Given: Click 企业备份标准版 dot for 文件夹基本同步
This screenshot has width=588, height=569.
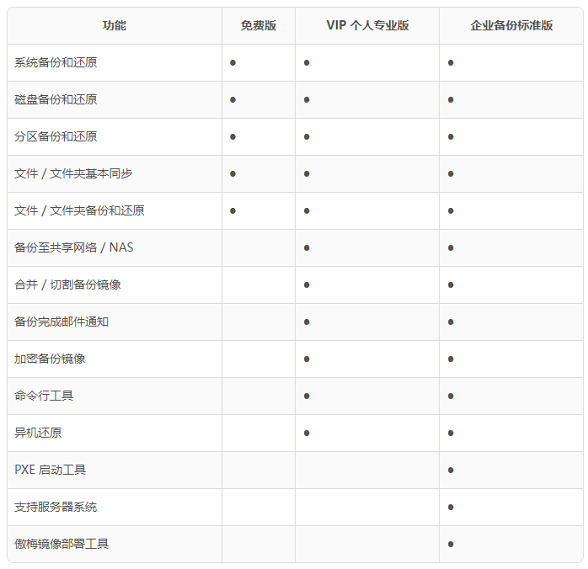Looking at the screenshot, I should [451, 174].
